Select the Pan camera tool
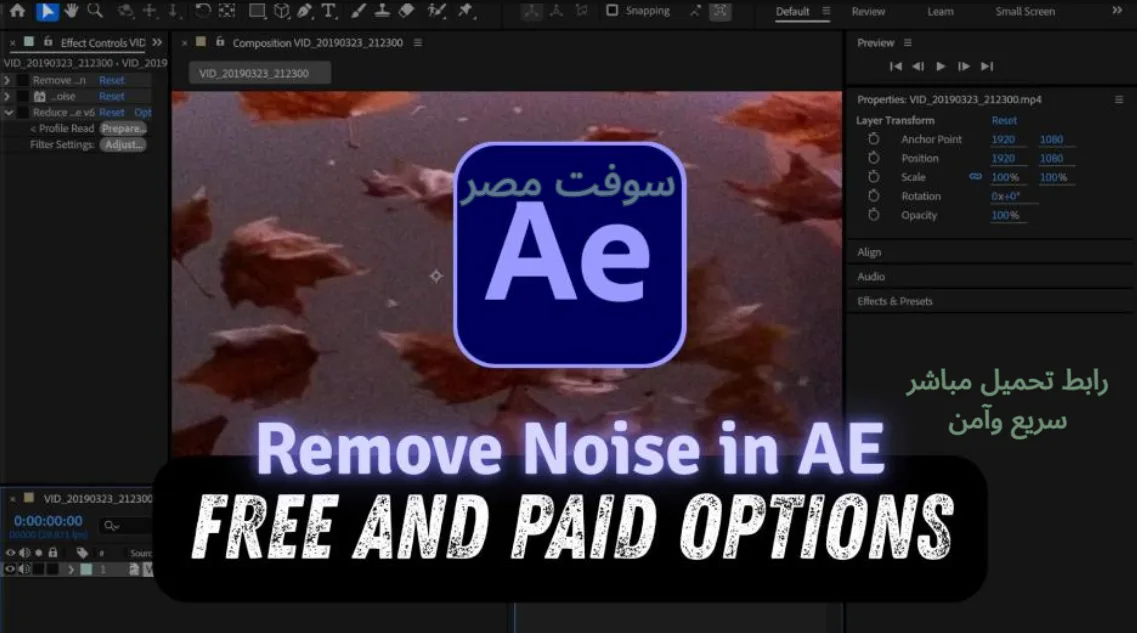The image size is (1137, 633). pyautogui.click(x=150, y=11)
